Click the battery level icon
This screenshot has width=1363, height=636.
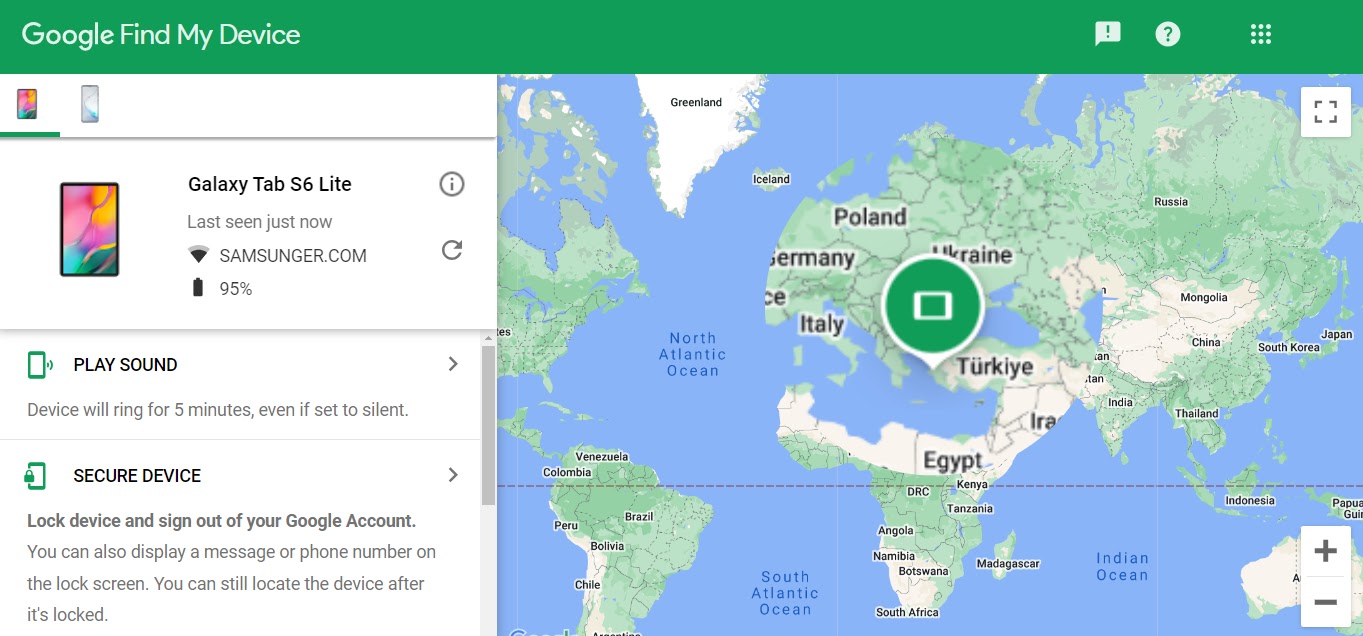(198, 288)
